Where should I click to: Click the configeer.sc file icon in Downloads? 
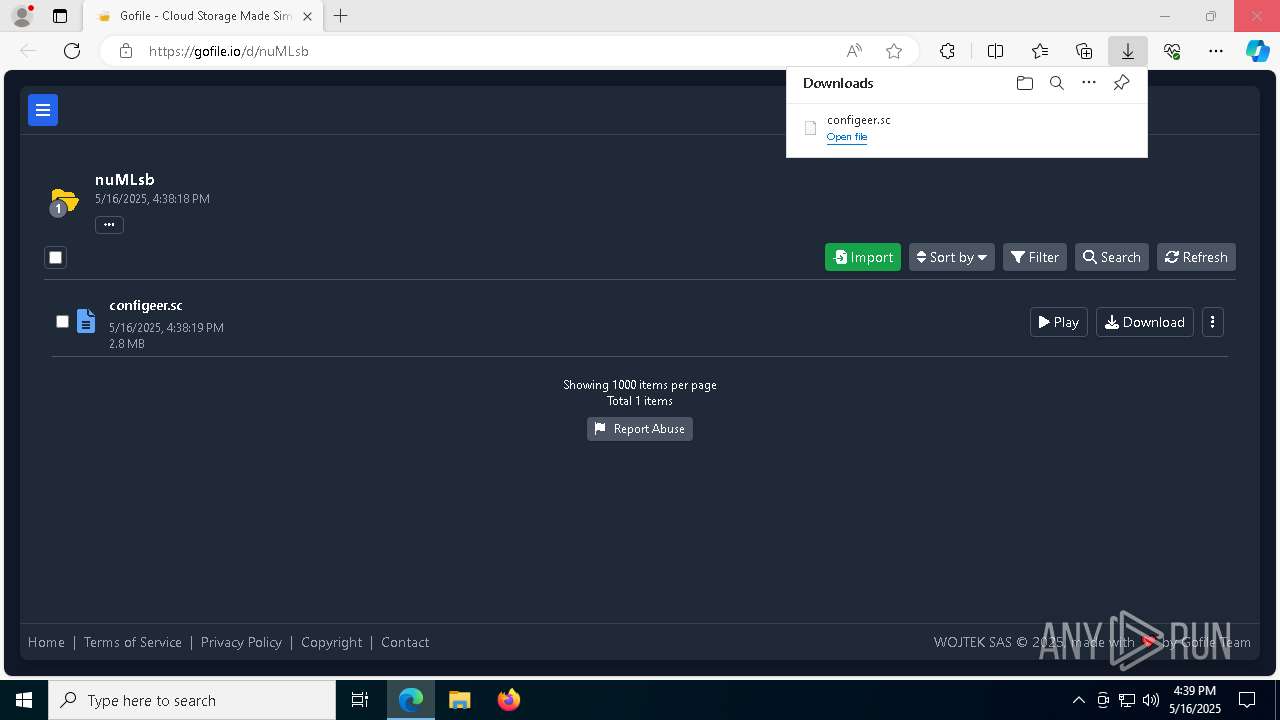click(810, 128)
